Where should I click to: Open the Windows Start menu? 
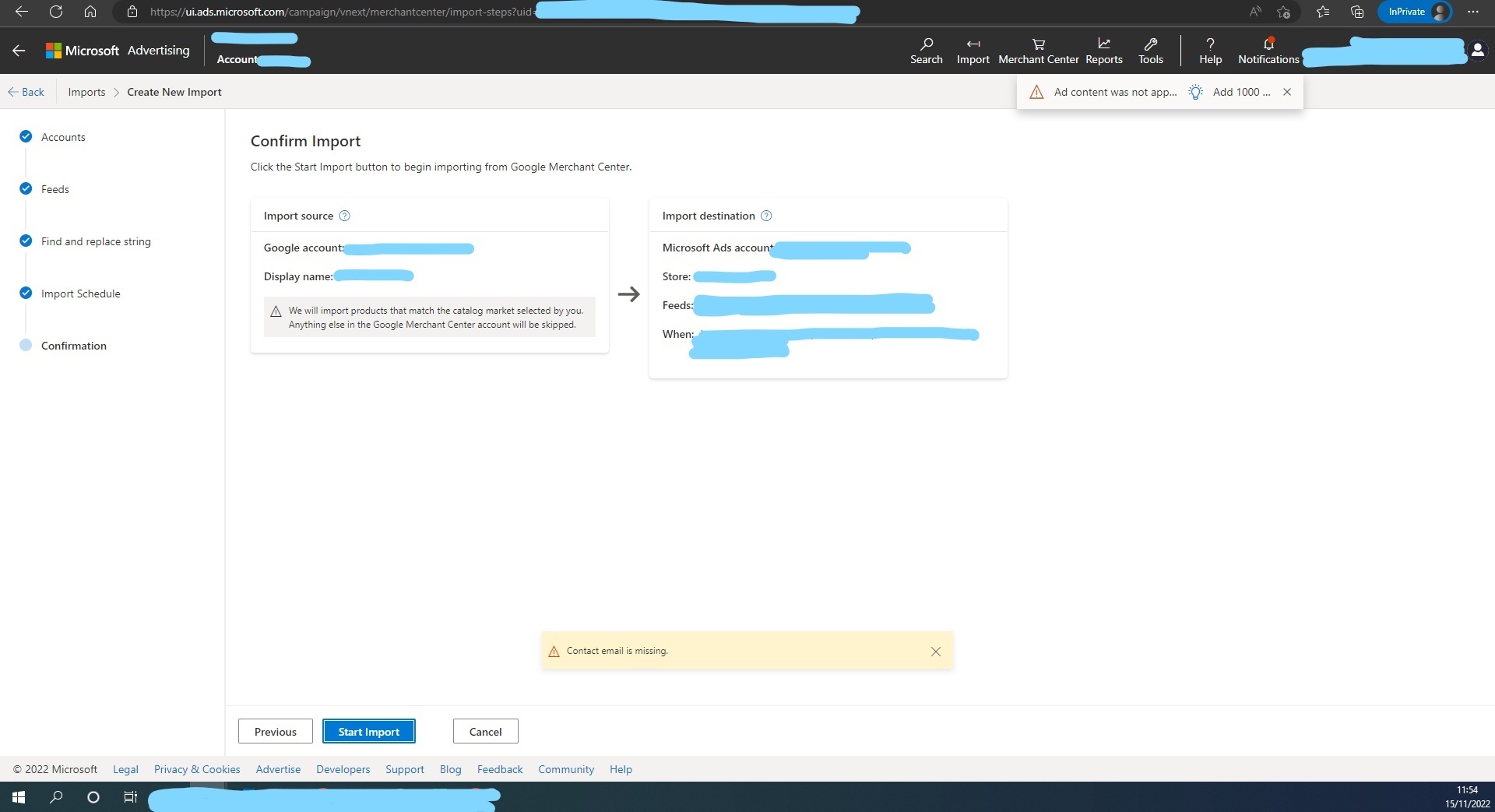19,797
